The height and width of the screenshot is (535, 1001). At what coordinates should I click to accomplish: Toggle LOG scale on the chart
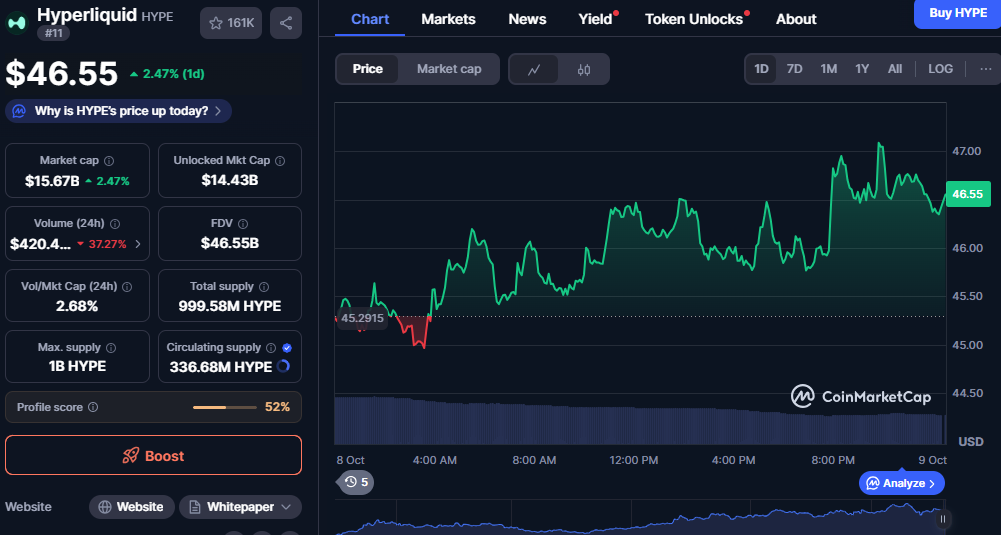click(x=940, y=69)
